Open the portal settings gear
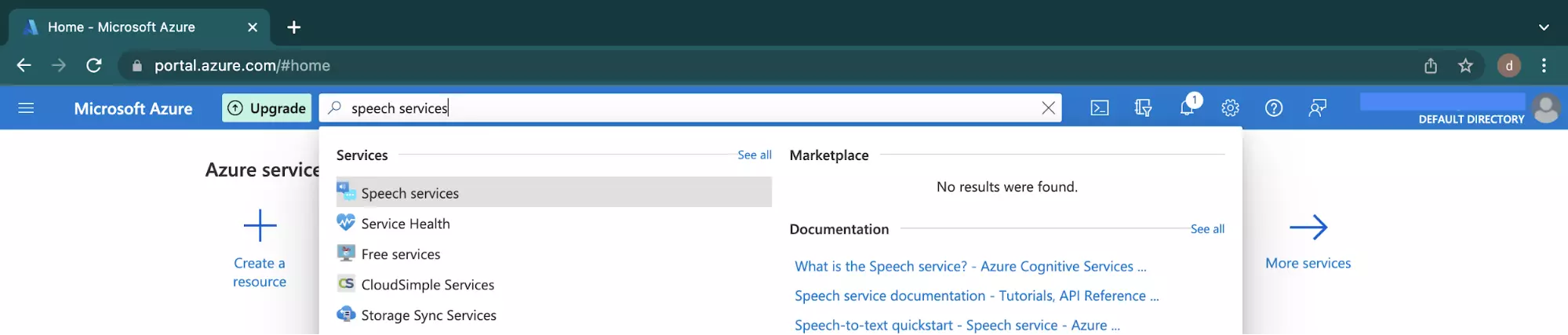This screenshot has height=335, width=1568. point(1230,108)
